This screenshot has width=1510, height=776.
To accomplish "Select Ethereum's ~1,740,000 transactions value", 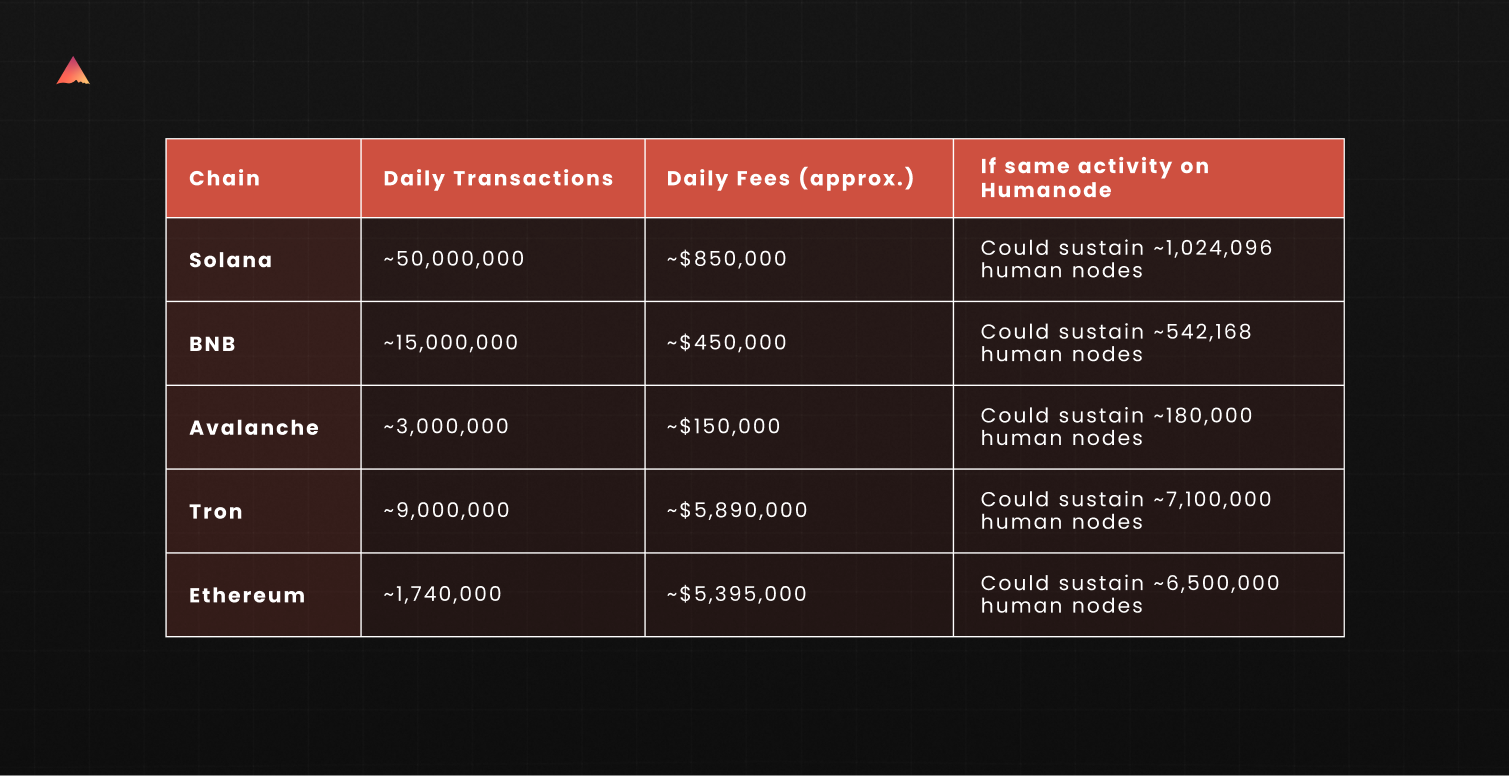I will click(x=442, y=594).
